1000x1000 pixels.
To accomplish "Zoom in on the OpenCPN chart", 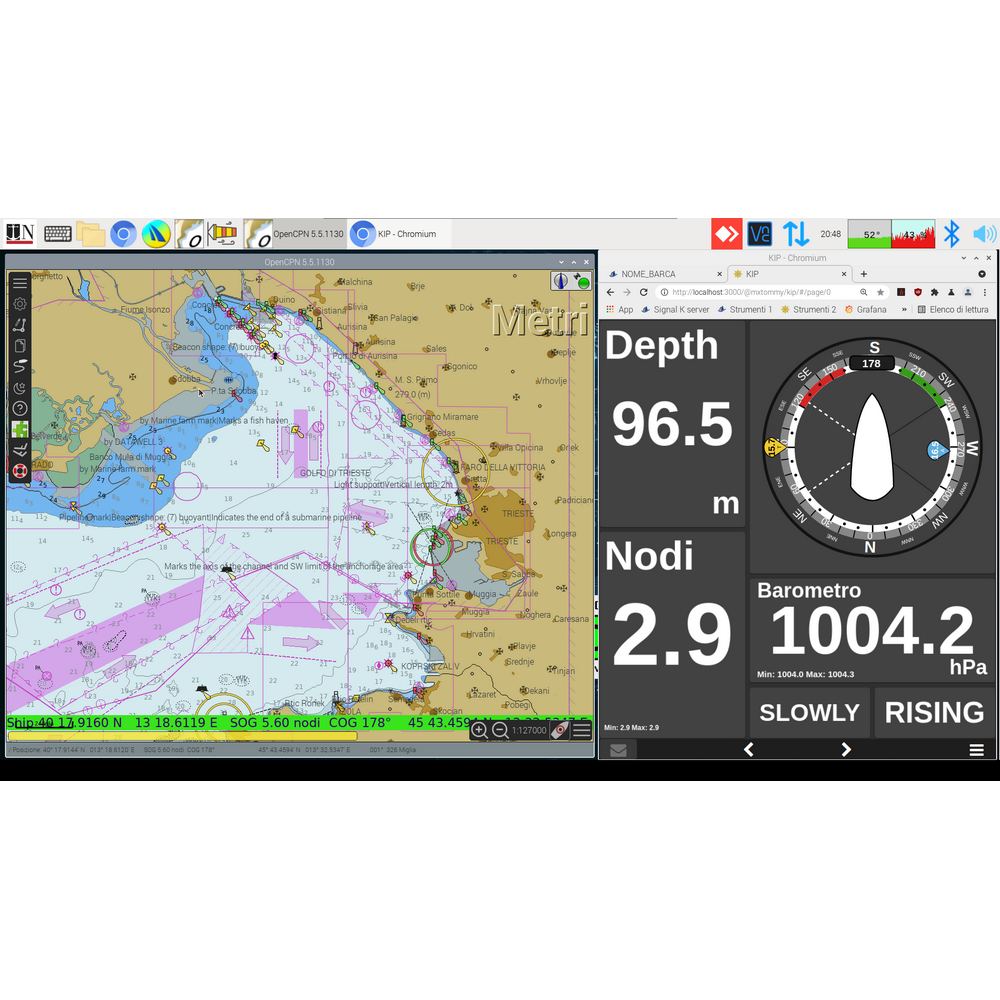I will pos(480,730).
